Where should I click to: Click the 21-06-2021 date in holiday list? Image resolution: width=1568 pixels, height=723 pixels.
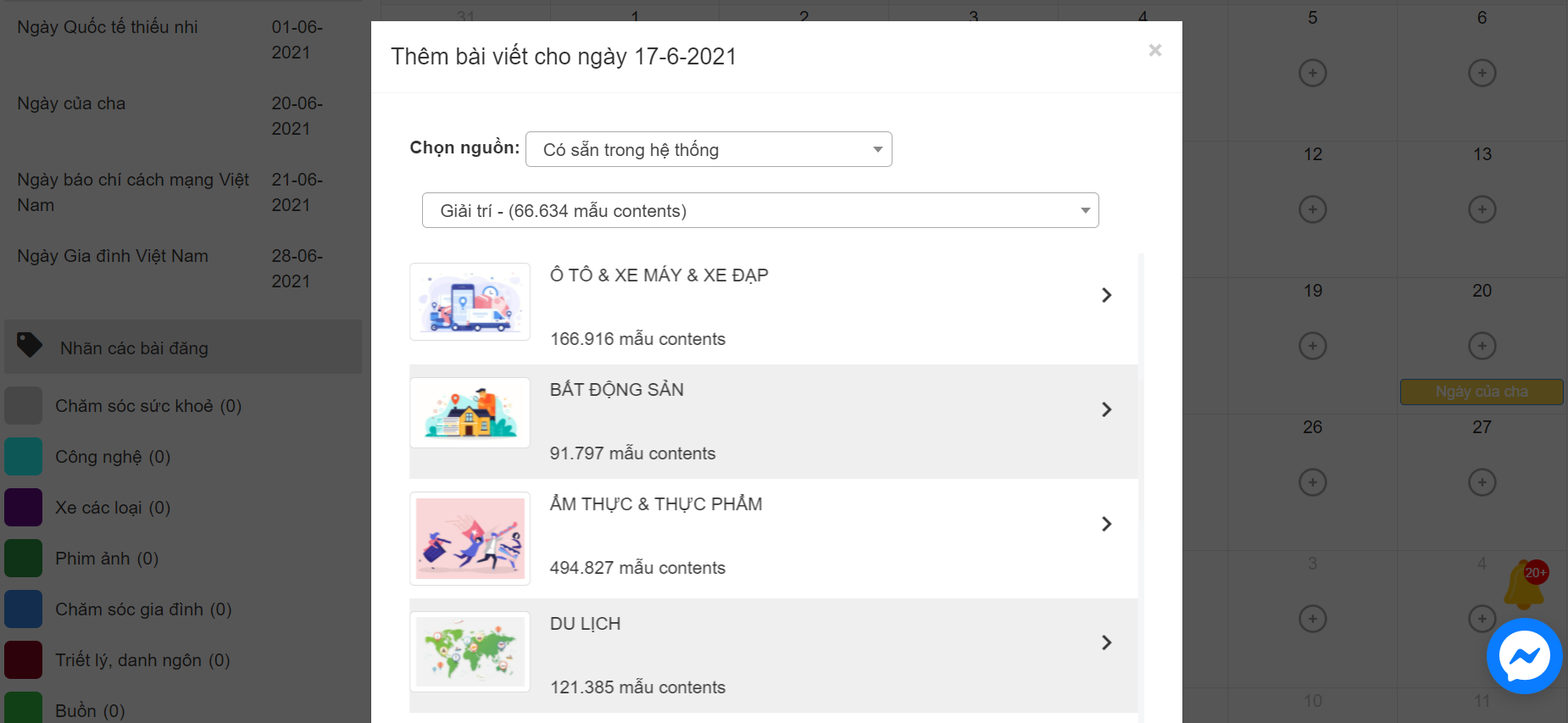point(297,192)
